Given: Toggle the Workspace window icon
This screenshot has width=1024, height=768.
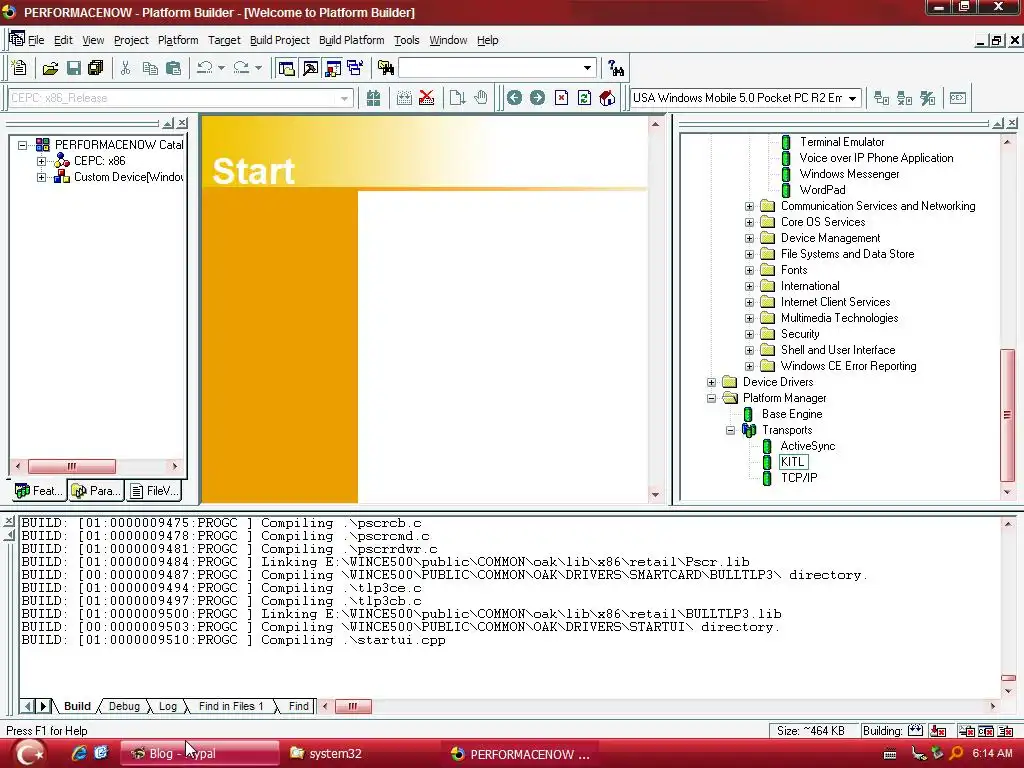Looking at the screenshot, I should (x=286, y=68).
